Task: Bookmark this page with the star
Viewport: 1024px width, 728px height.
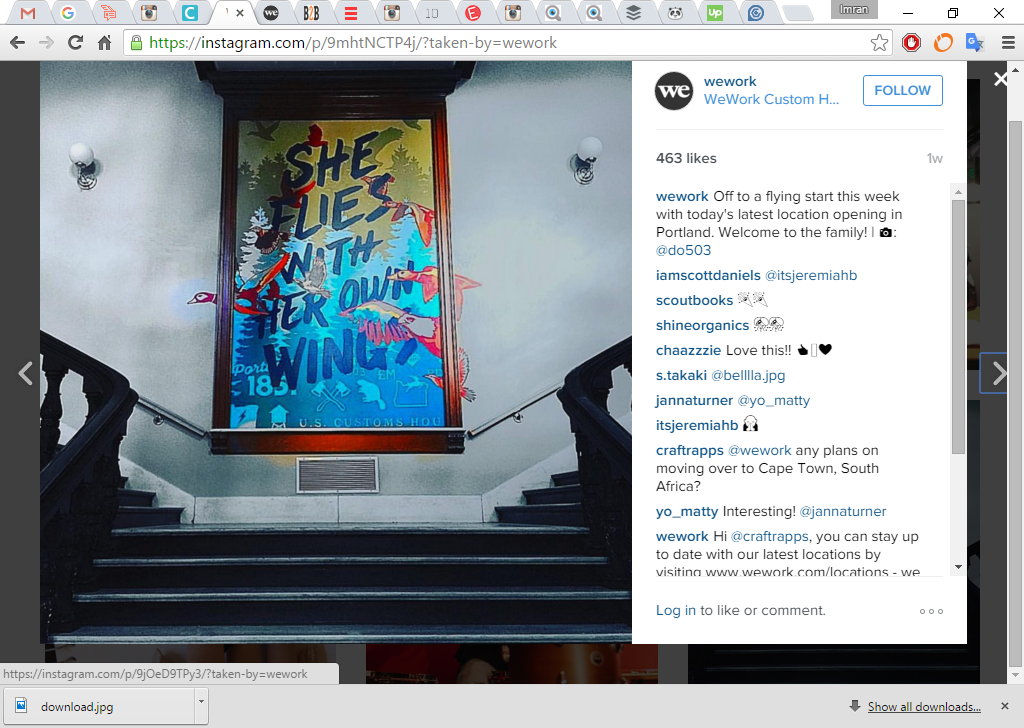Action: point(879,43)
